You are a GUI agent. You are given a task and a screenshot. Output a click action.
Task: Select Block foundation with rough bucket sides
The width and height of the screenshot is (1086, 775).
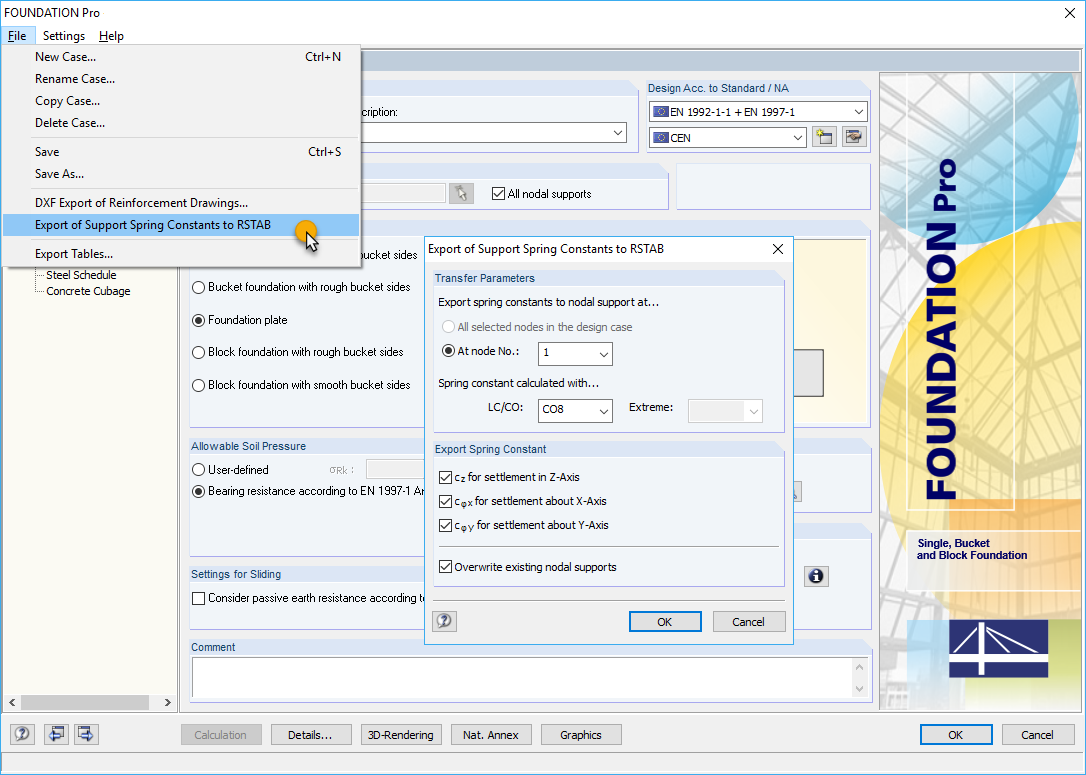point(198,353)
